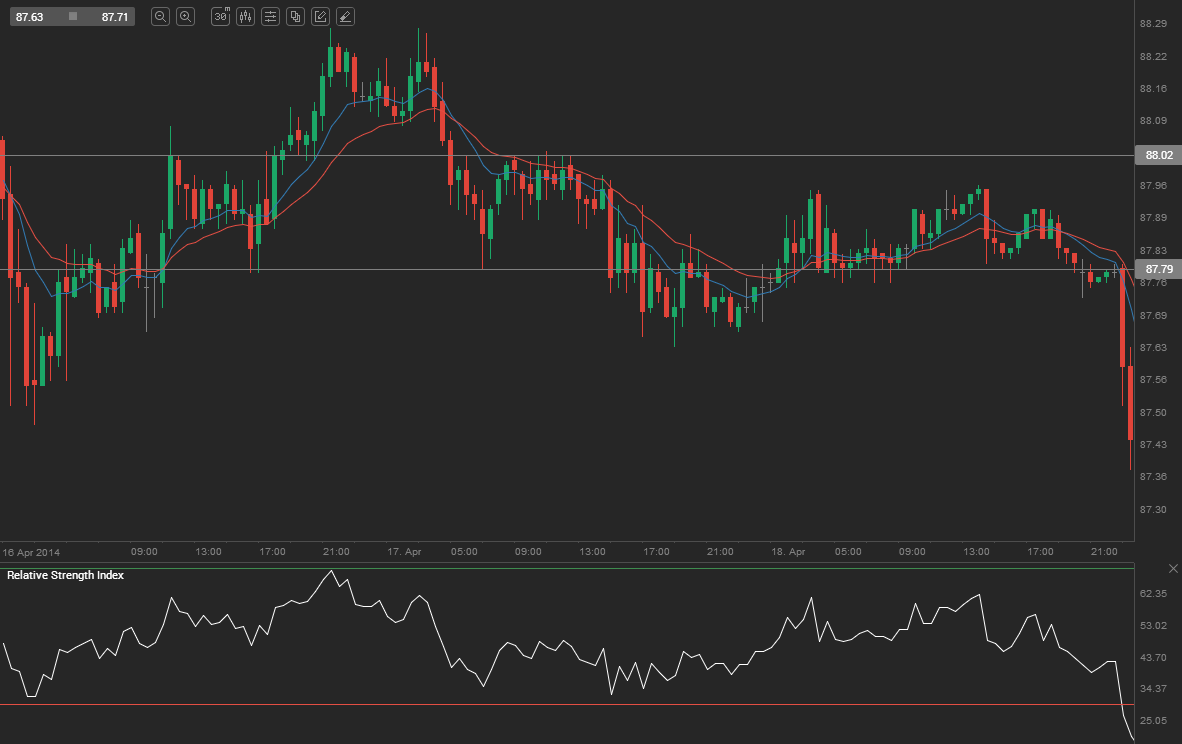Click the 87.63 bid price
The image size is (1182, 744).
coord(29,17)
